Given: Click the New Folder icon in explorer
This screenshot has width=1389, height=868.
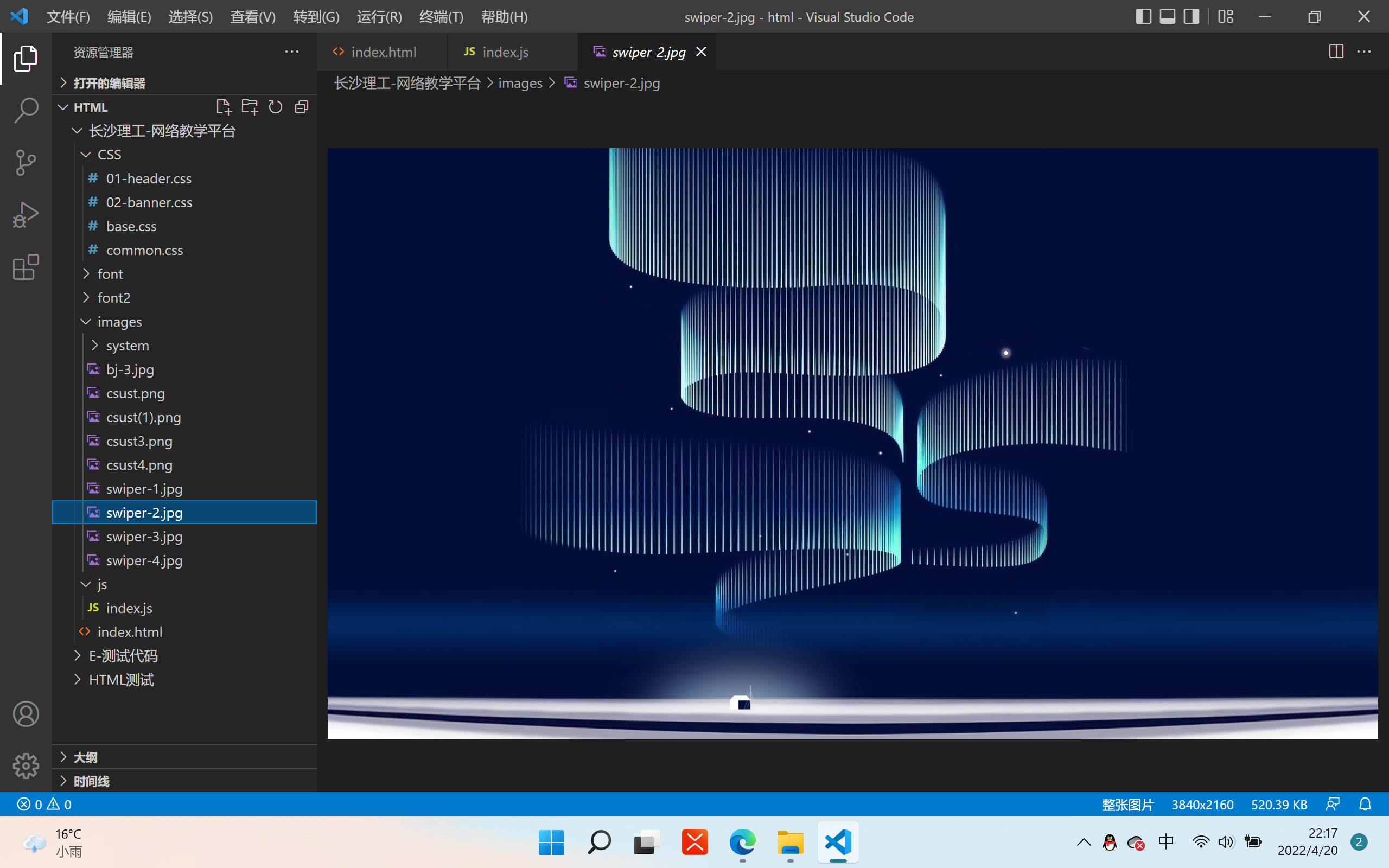Looking at the screenshot, I should pyautogui.click(x=250, y=107).
